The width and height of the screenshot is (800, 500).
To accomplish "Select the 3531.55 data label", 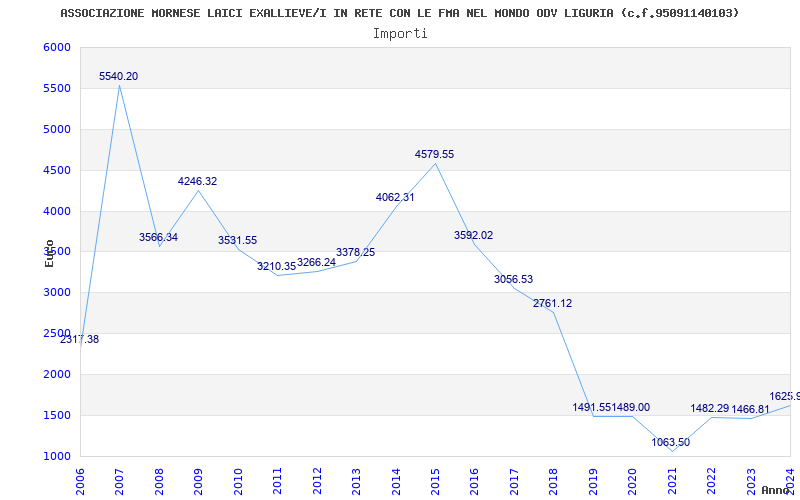I will pyautogui.click(x=238, y=240).
